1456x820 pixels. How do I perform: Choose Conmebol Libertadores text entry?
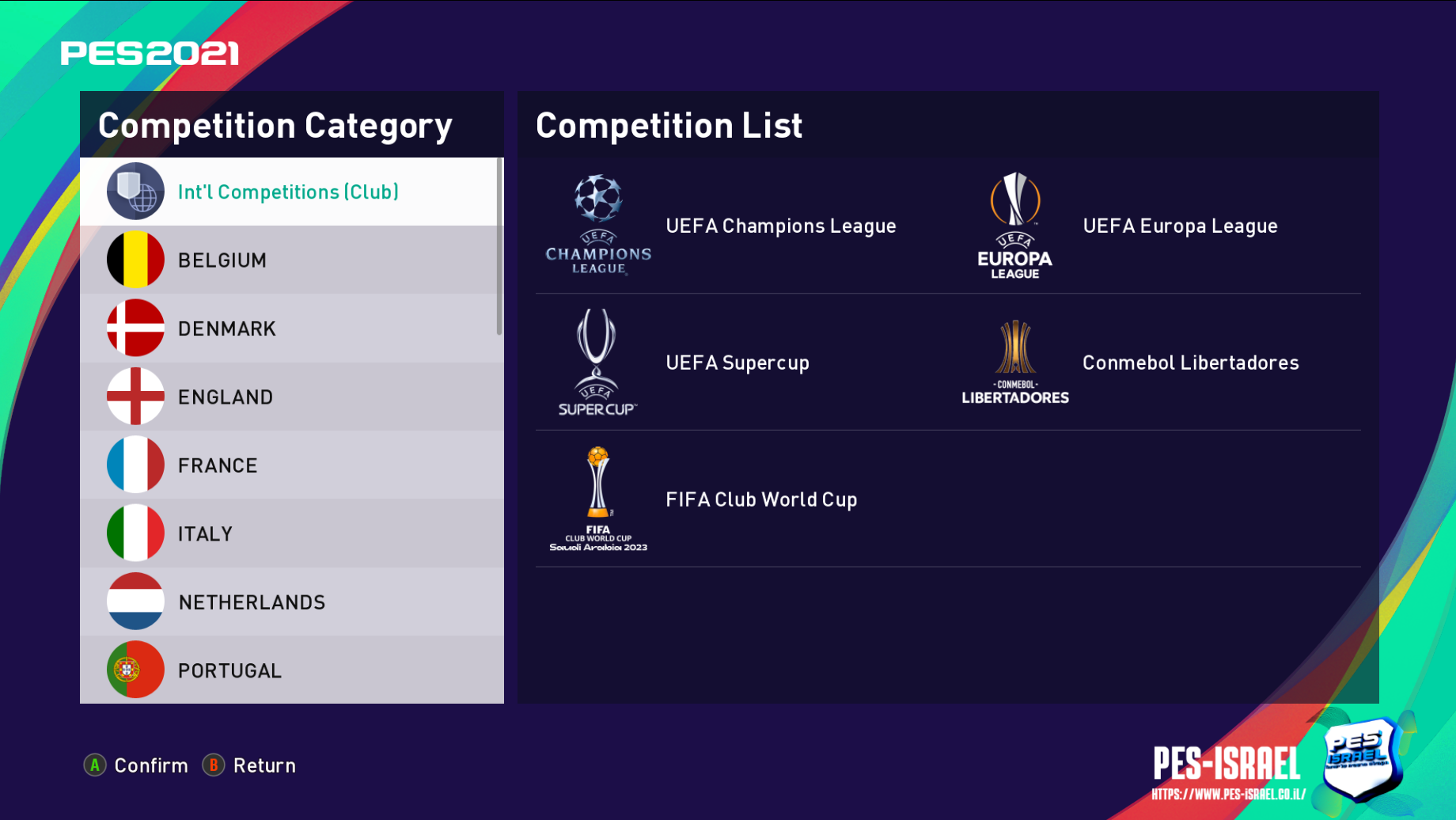coord(1190,363)
